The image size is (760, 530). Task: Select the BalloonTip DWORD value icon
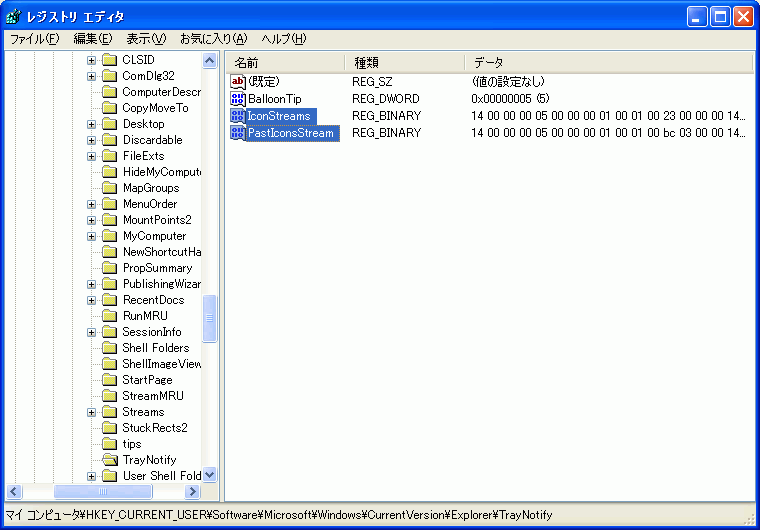(x=238, y=99)
